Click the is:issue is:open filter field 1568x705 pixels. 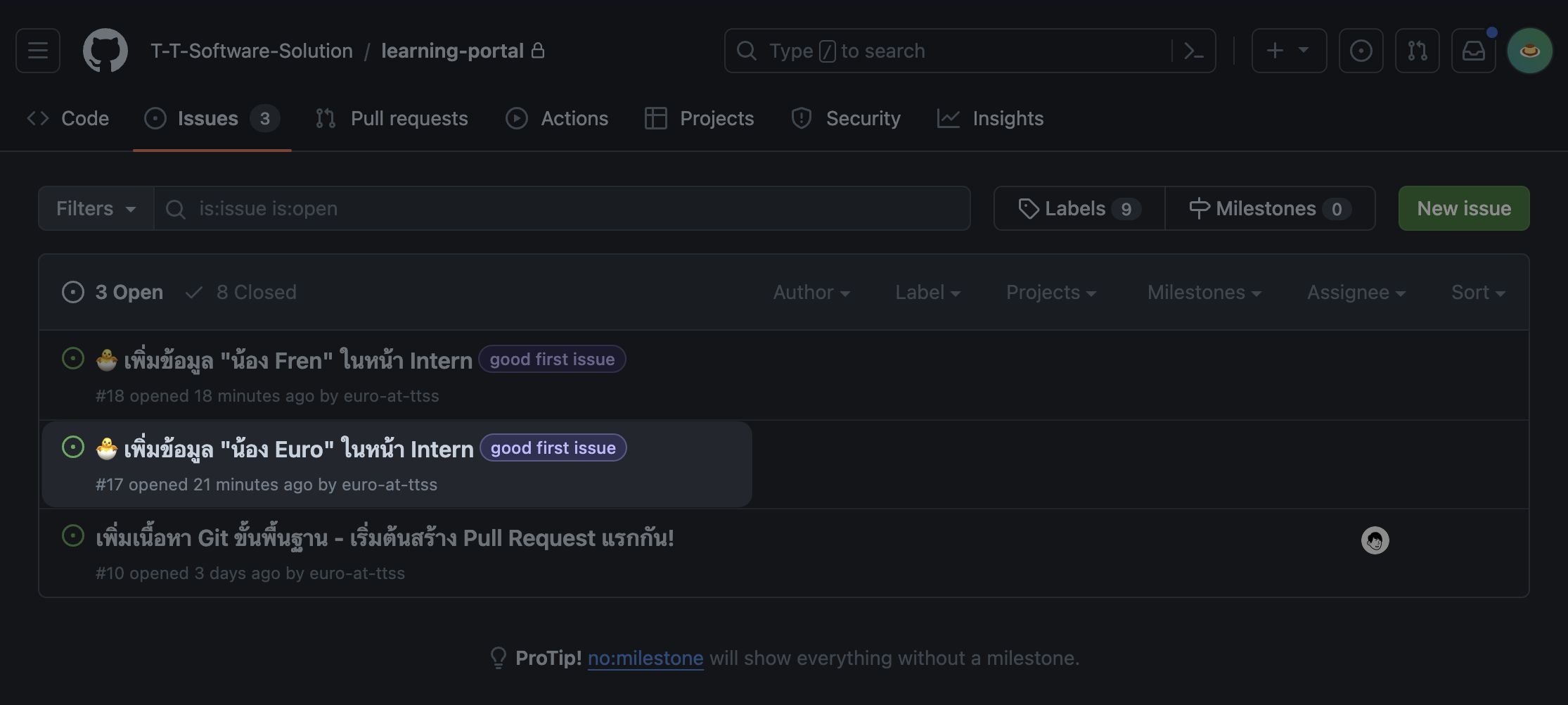pos(563,208)
